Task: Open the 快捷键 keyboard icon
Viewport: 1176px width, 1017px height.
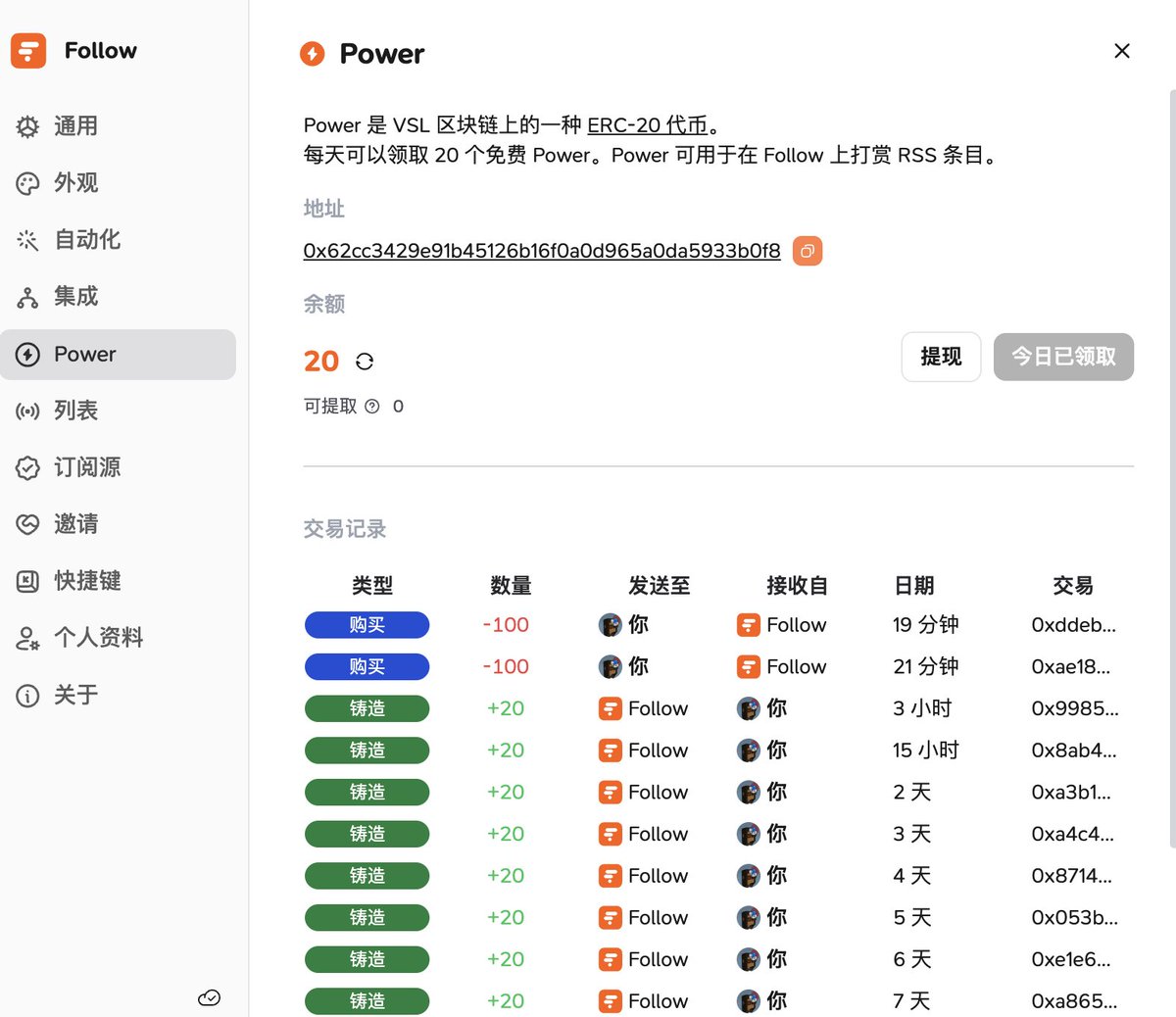Action: [27, 581]
